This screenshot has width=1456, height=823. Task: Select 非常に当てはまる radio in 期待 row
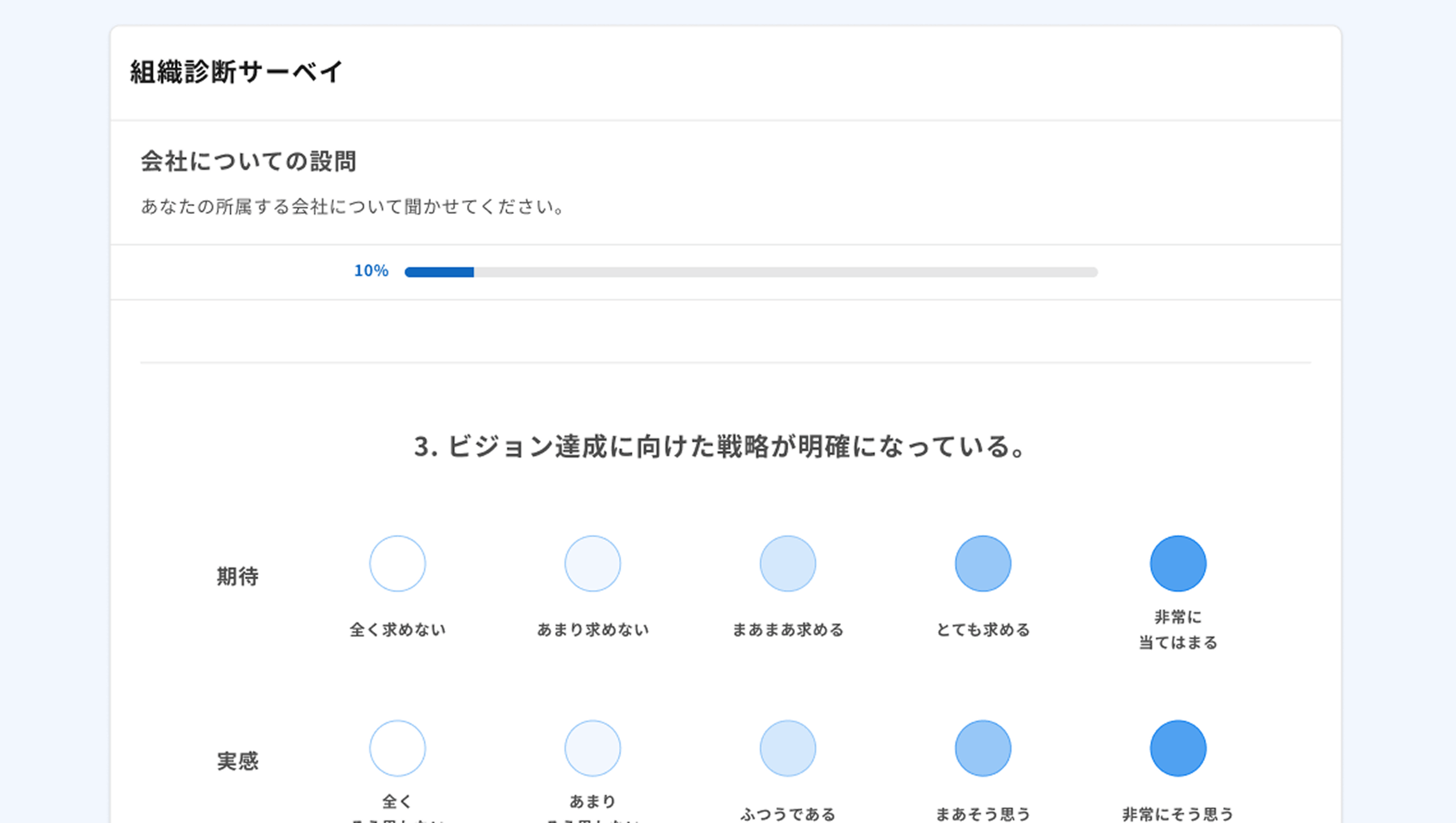click(x=1178, y=564)
